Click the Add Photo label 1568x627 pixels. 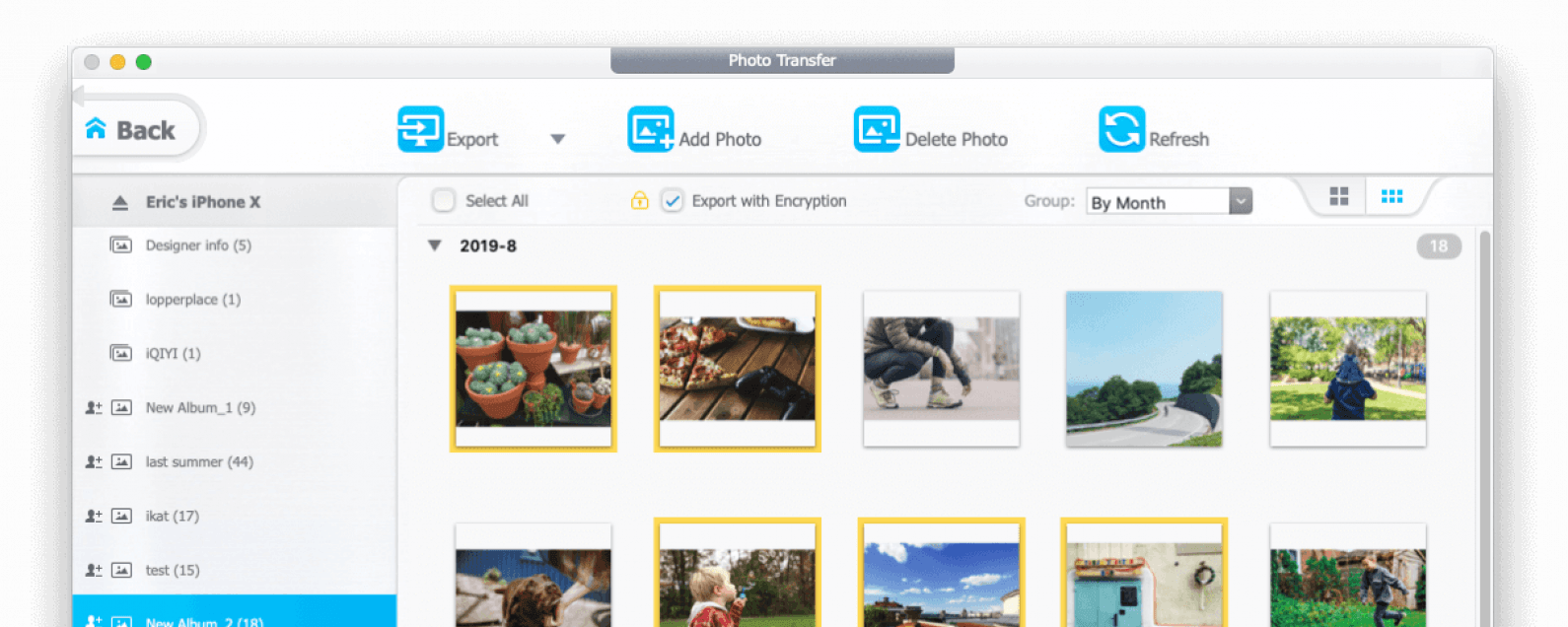click(720, 139)
